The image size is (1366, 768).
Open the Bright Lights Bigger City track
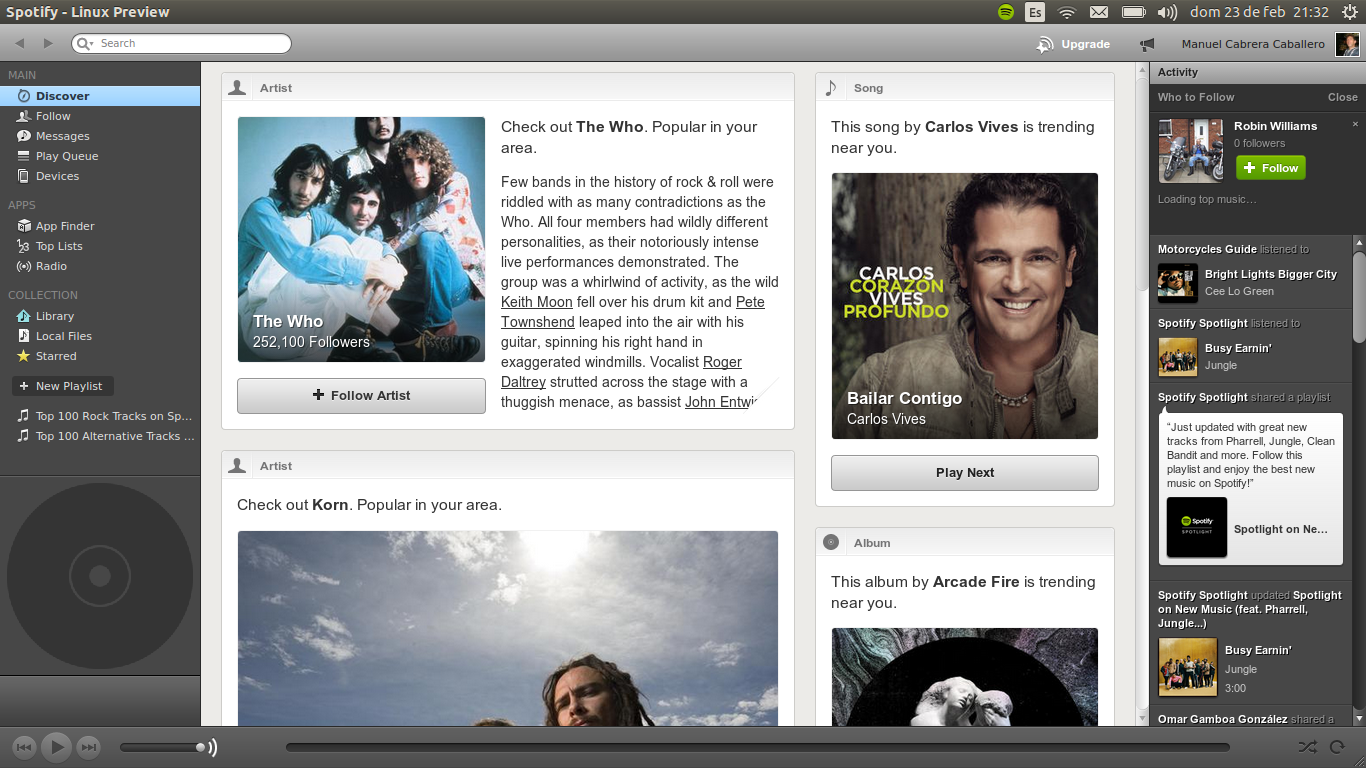pyautogui.click(x=1270, y=274)
